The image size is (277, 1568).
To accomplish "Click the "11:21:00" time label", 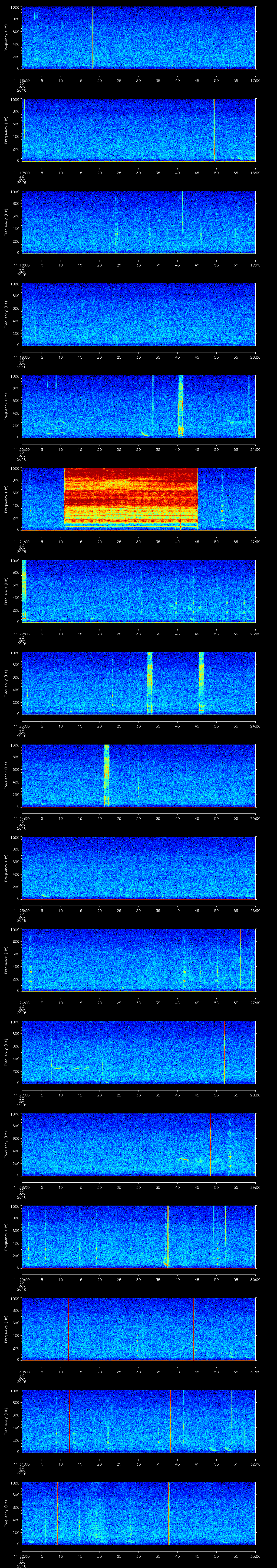I will [21, 542].
